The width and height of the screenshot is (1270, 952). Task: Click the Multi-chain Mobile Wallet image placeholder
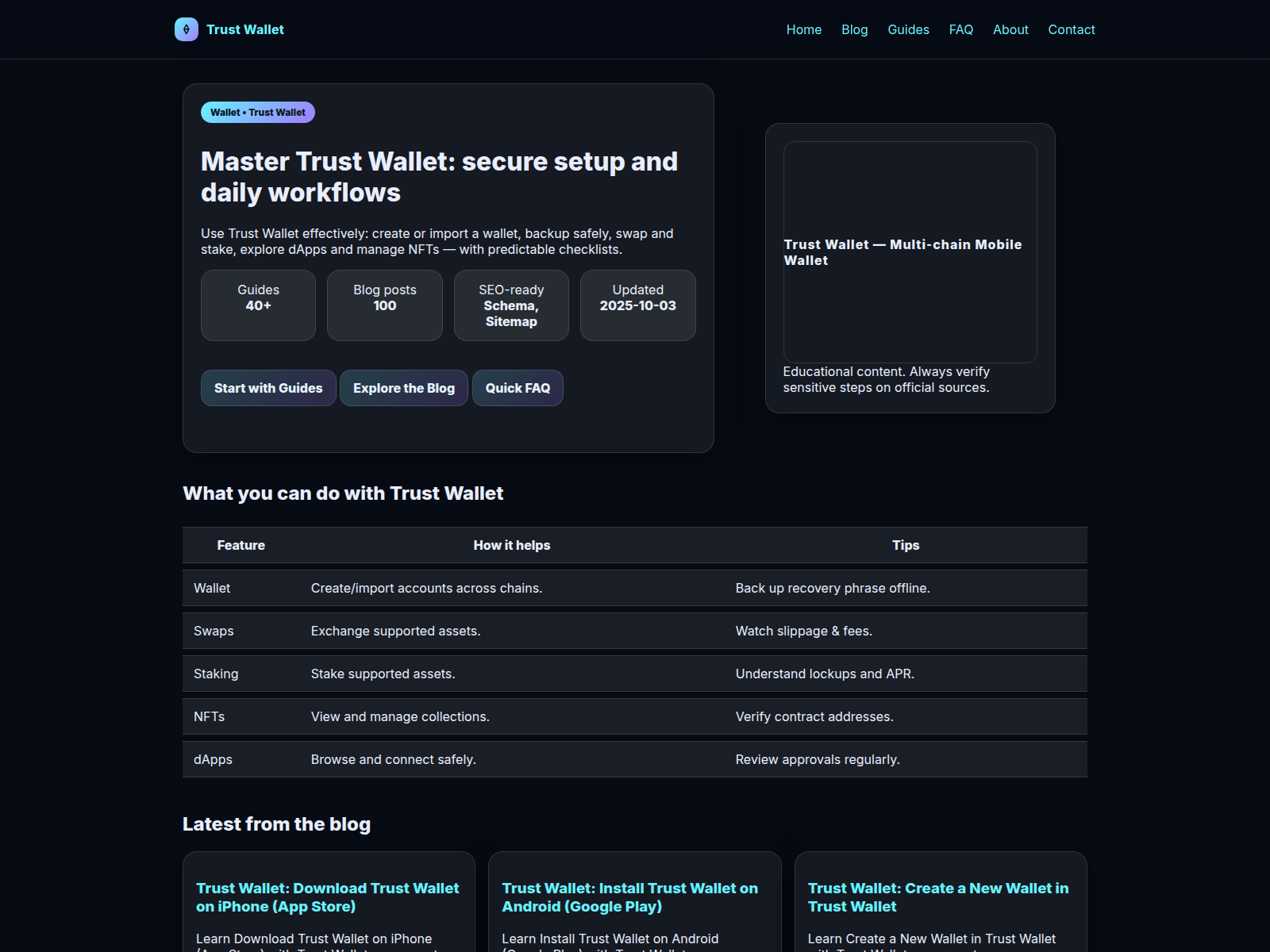point(910,252)
